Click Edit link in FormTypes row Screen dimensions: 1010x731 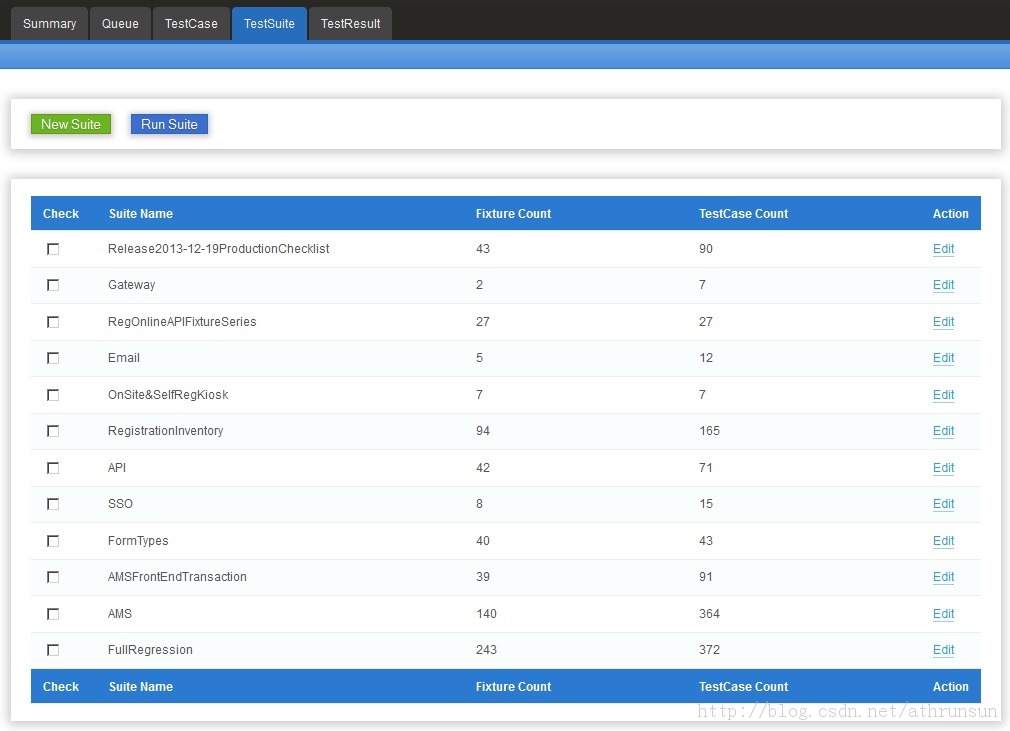943,541
